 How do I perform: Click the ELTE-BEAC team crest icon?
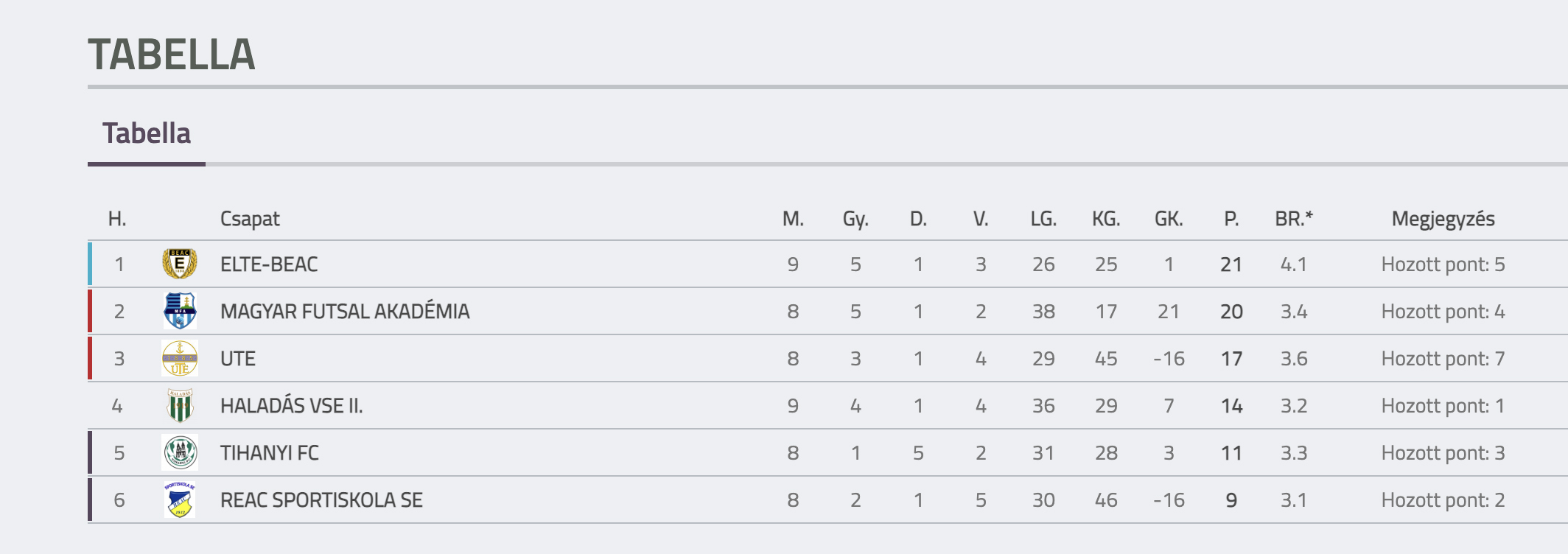tap(180, 264)
